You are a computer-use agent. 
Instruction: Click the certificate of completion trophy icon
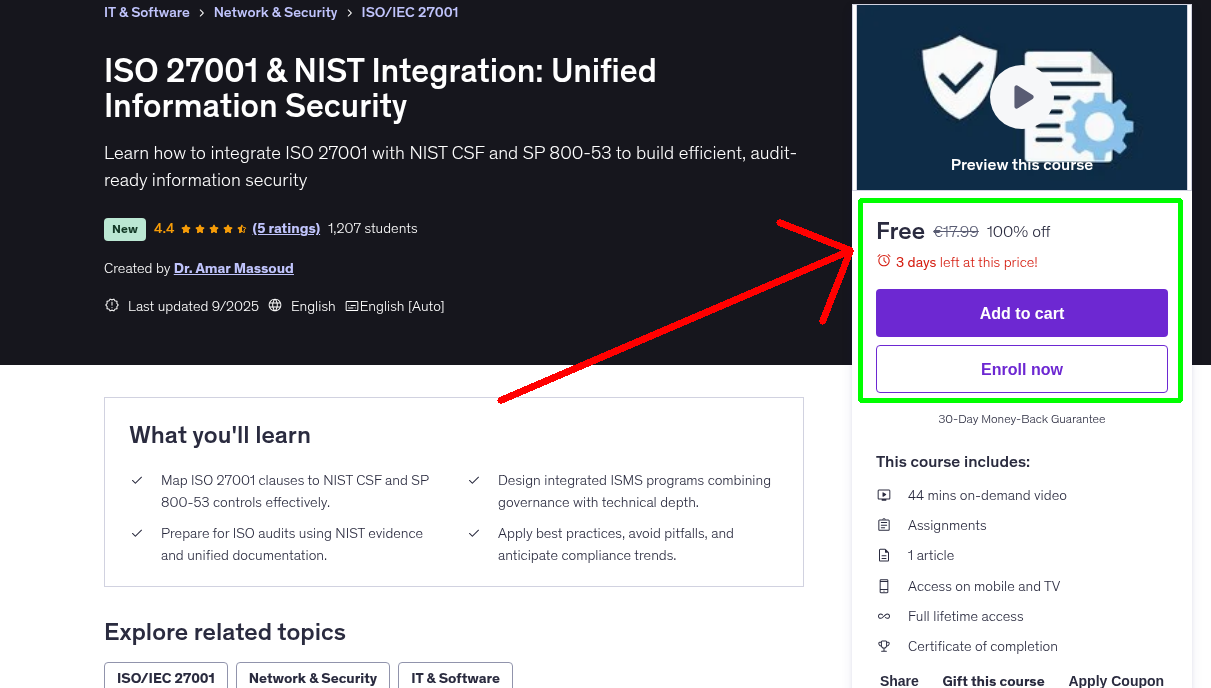(x=884, y=645)
